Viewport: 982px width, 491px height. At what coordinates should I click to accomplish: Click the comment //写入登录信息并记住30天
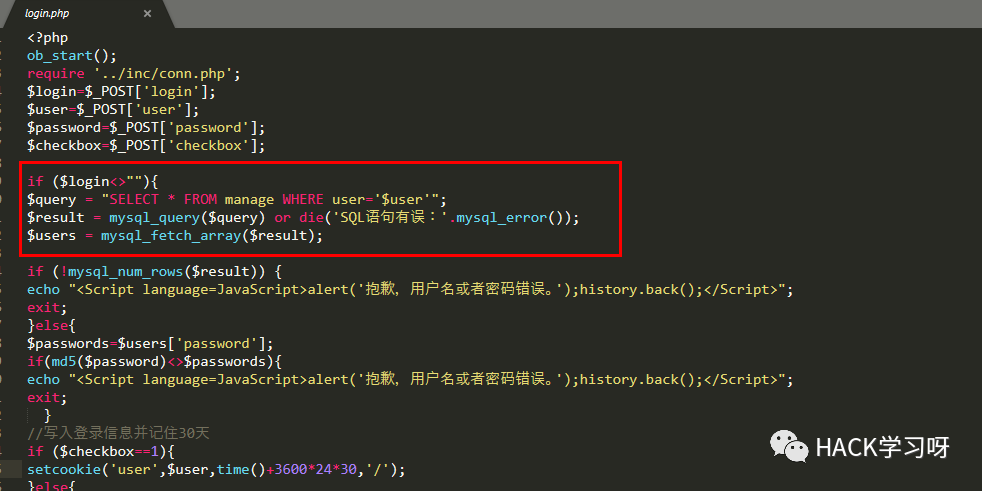(118, 433)
